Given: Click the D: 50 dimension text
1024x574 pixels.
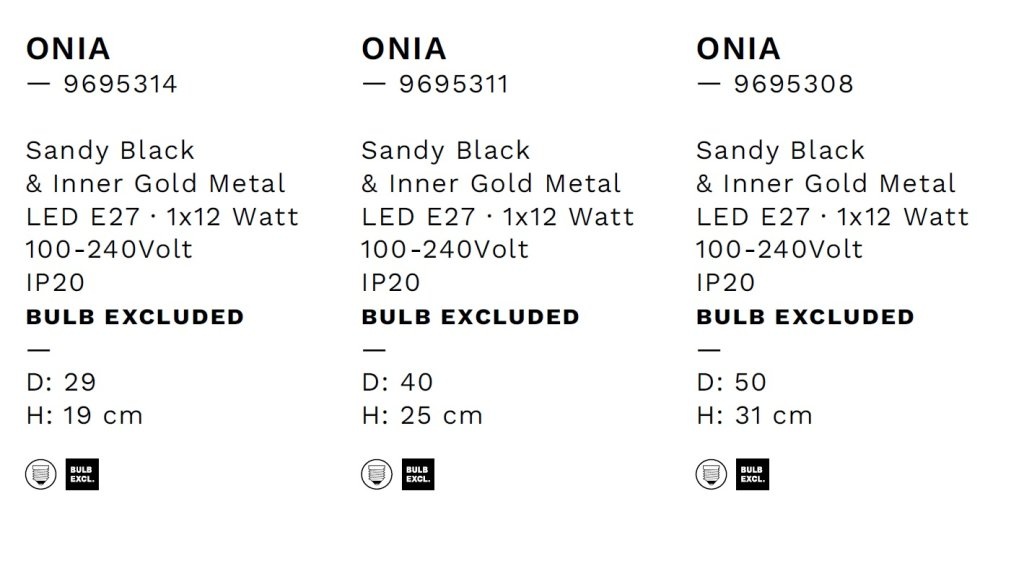Looking at the screenshot, I should click(x=731, y=382).
